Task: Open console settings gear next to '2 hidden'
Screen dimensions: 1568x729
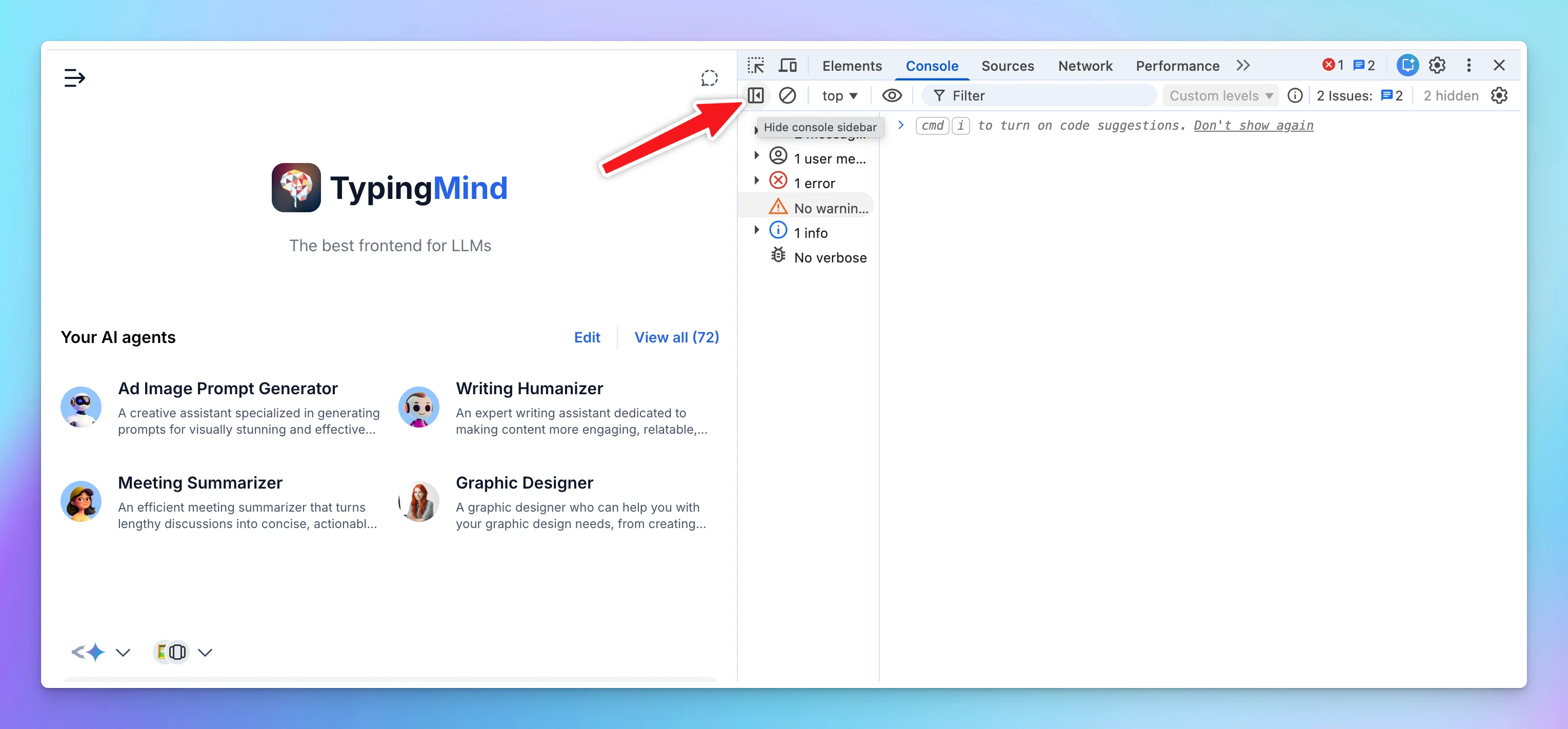Action: coord(1499,95)
